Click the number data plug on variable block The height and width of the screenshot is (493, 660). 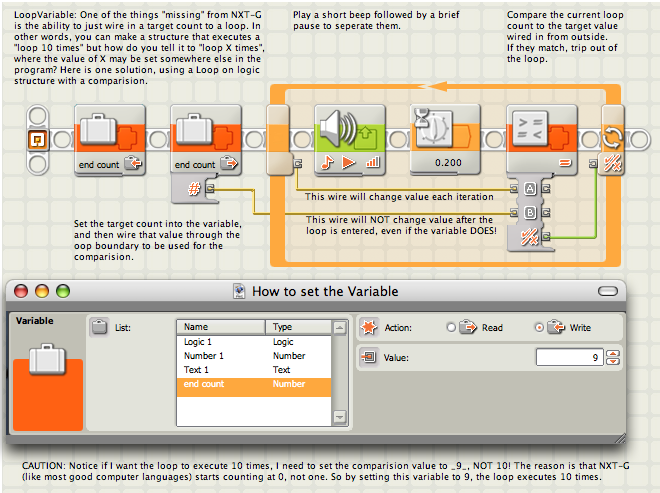210,188
